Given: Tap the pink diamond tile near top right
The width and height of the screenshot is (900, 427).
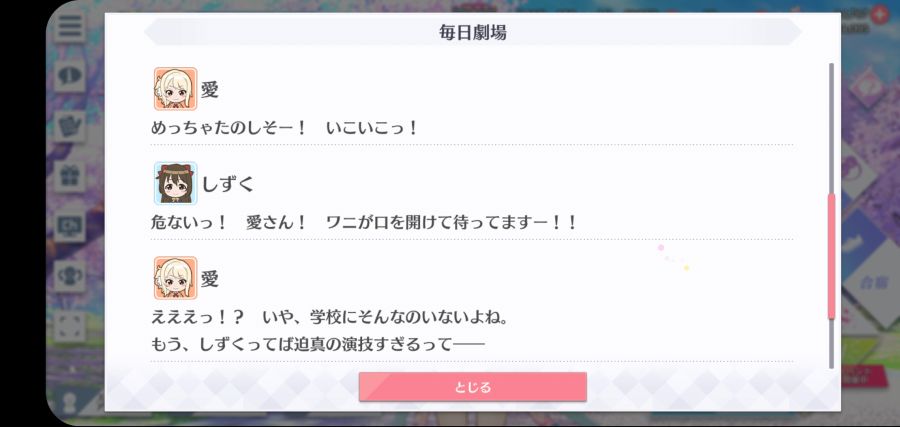Looking at the screenshot, I should 868,86.
